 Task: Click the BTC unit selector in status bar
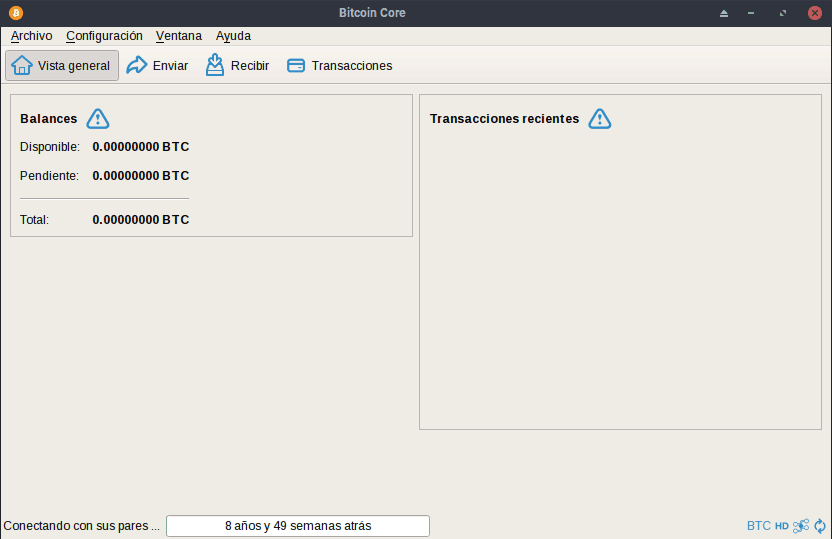click(758, 526)
